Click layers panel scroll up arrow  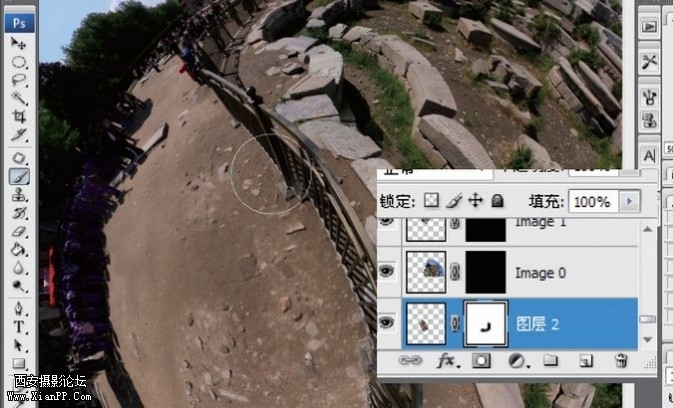(x=648, y=230)
